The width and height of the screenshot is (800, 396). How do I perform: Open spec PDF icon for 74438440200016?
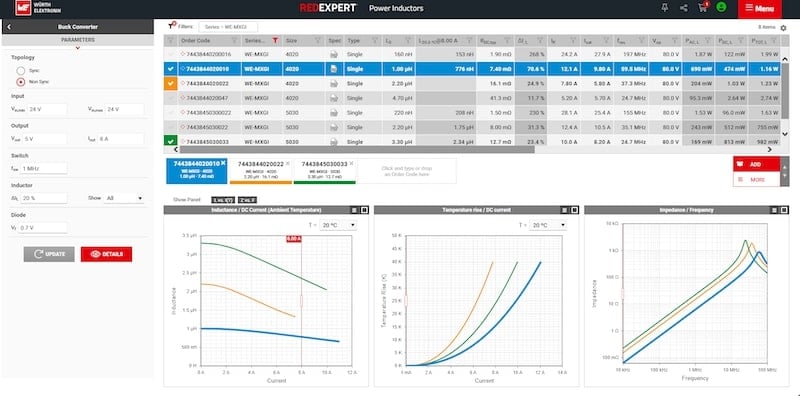pyautogui.click(x=334, y=54)
